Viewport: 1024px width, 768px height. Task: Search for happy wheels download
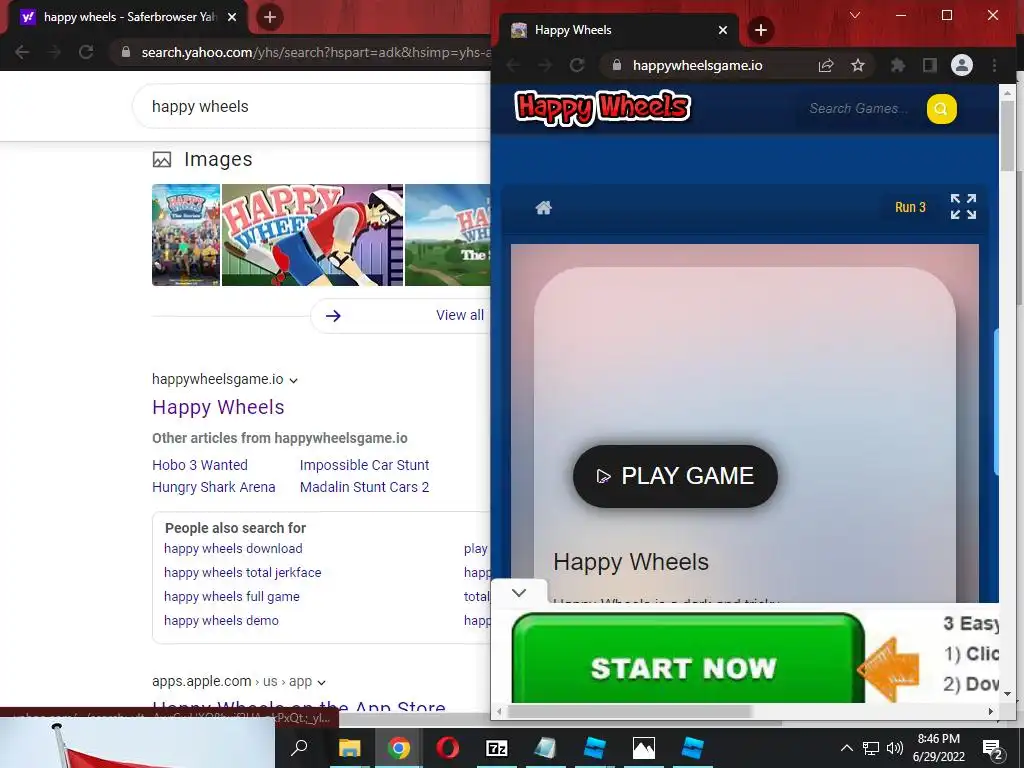point(233,549)
